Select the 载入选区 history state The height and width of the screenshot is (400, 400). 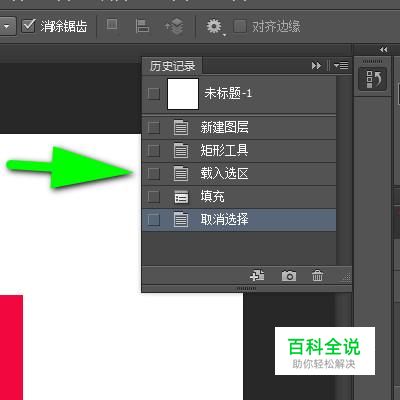tap(239, 174)
